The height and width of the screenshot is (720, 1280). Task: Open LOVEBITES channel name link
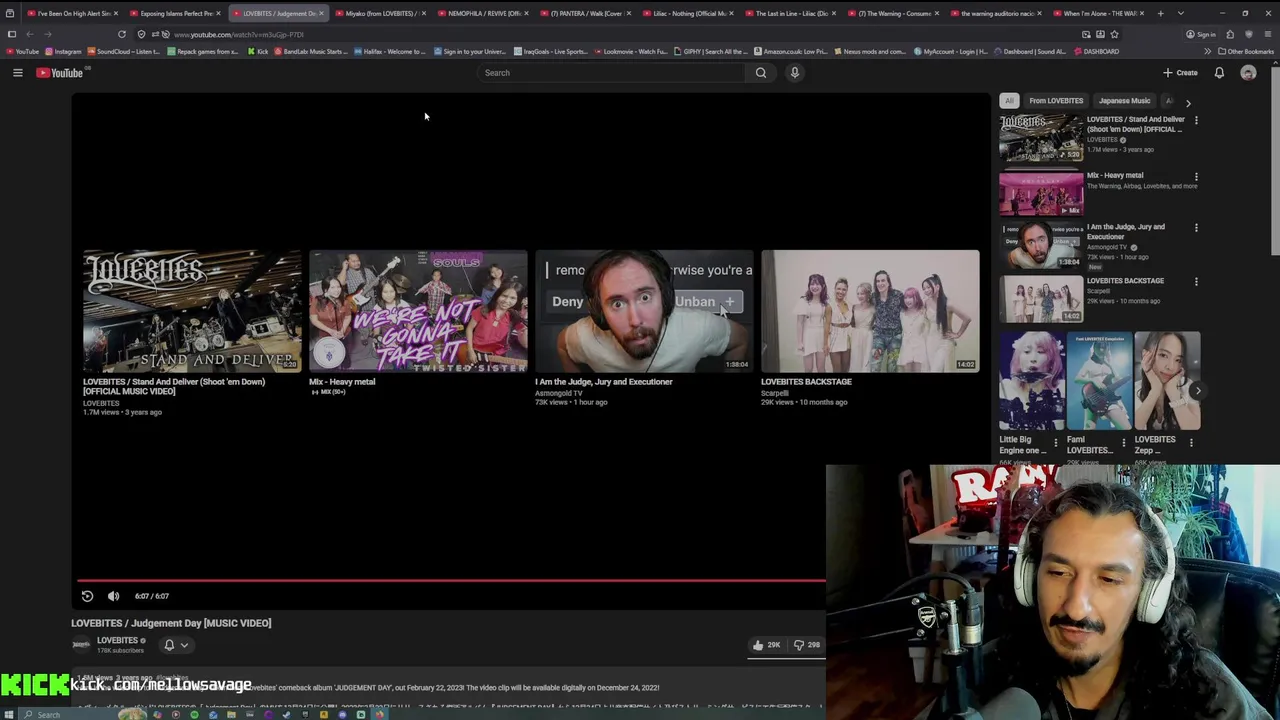(x=117, y=640)
